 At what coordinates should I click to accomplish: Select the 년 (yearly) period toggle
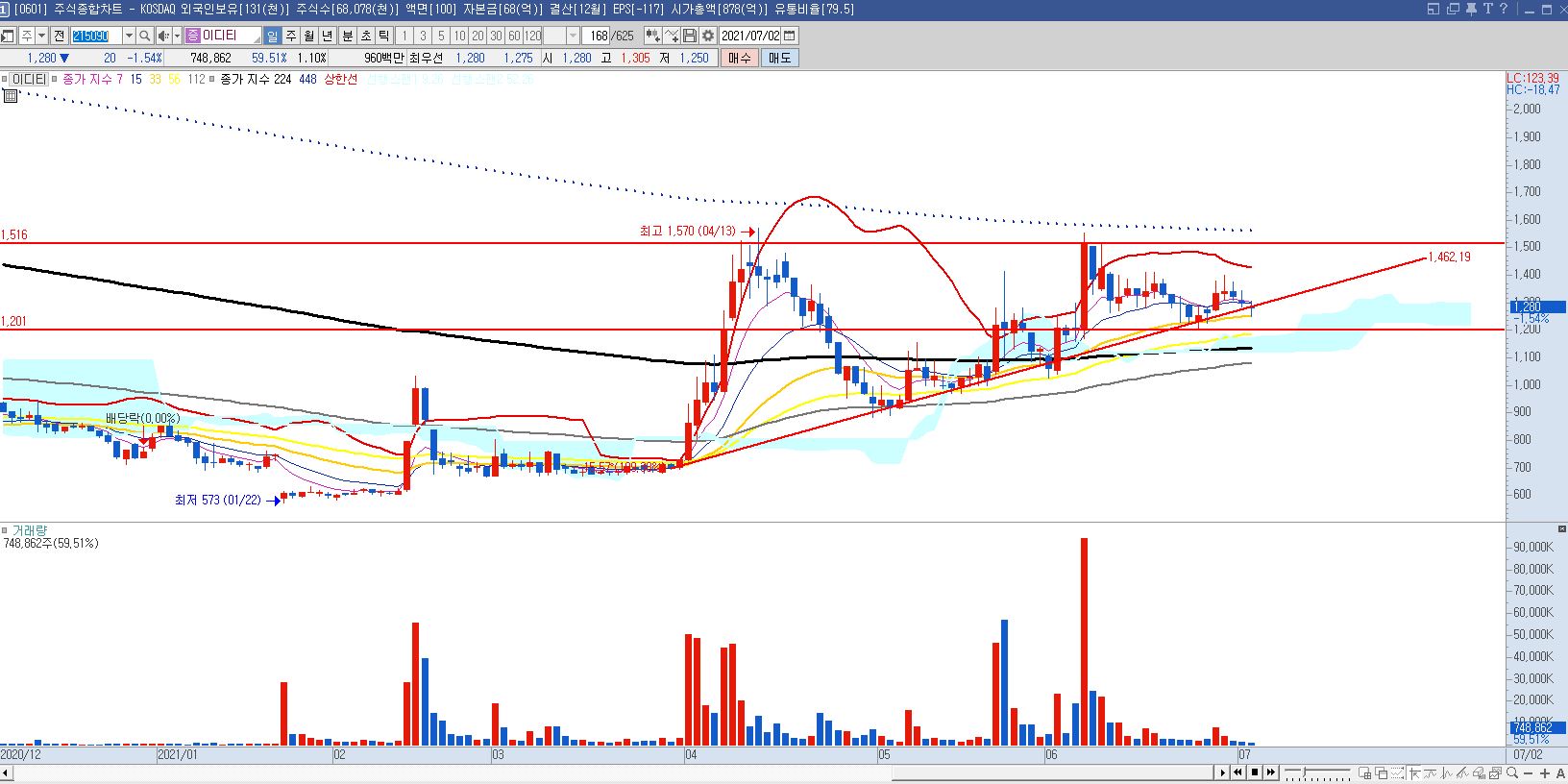coord(328,36)
